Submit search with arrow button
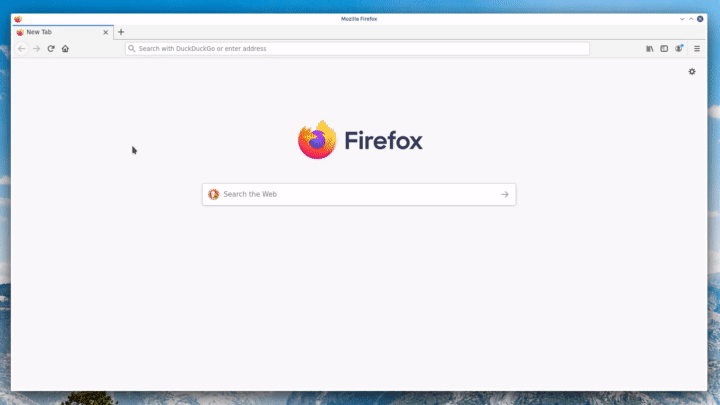Image resolution: width=720 pixels, height=405 pixels. [505, 194]
